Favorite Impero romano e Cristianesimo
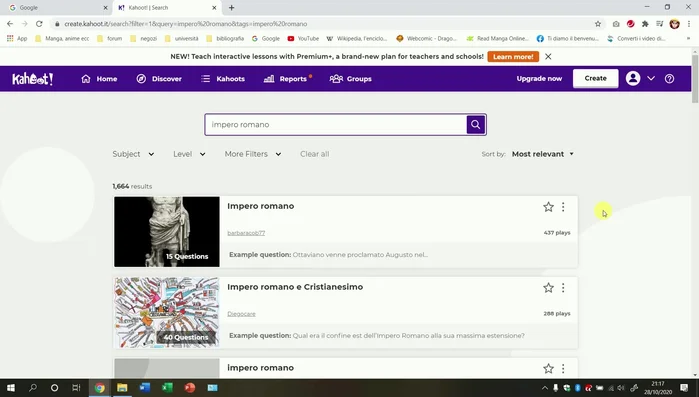699x397 pixels. 548,288
